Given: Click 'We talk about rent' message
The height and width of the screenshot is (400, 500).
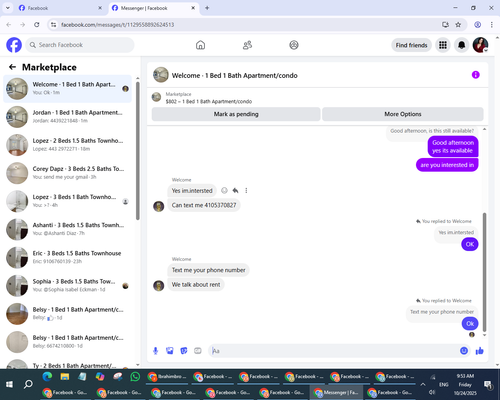Looking at the screenshot, I should point(196,285).
